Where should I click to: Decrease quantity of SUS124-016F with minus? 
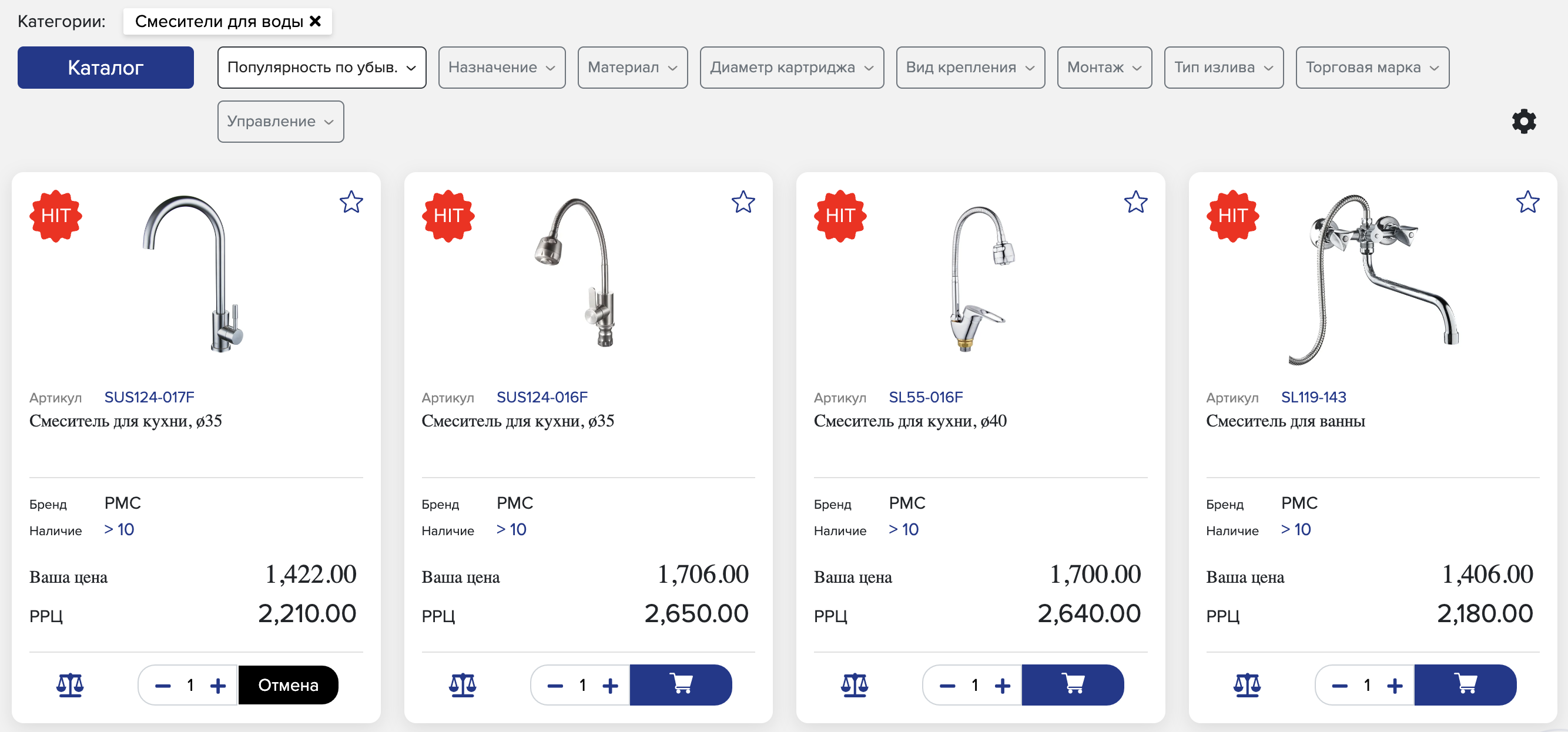[x=555, y=686]
